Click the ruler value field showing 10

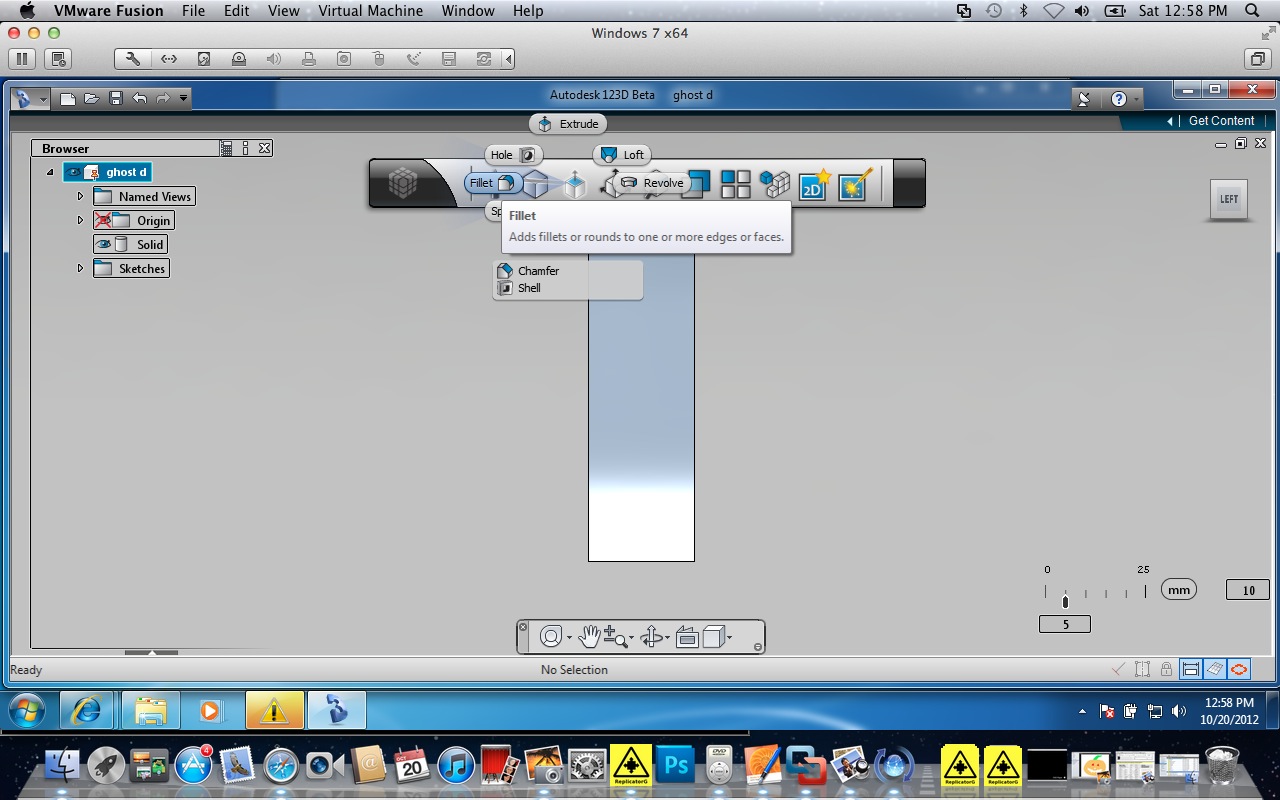click(1248, 590)
